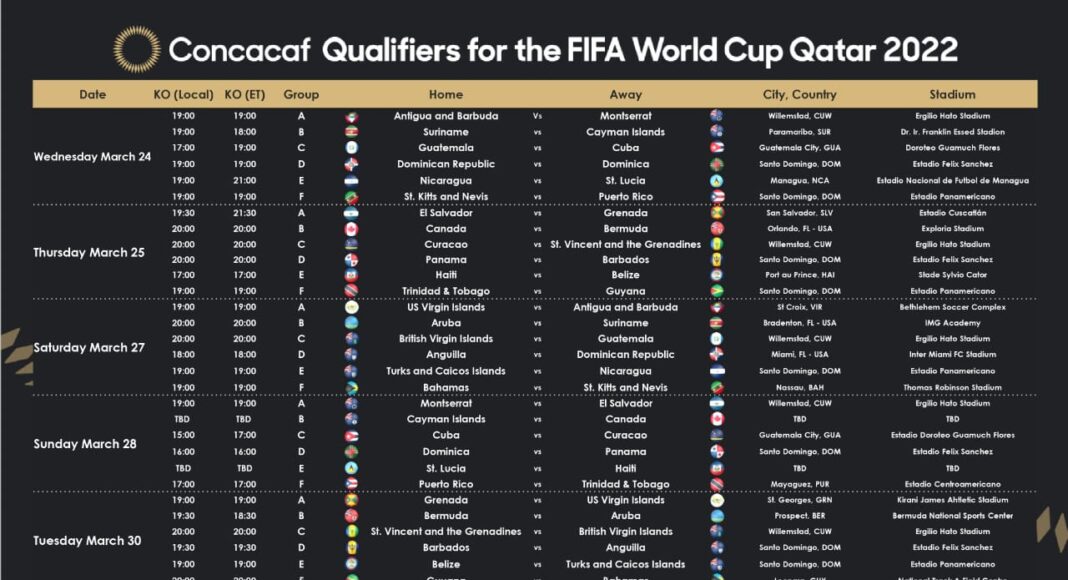Click the Concacaf circular logo

coord(136,49)
